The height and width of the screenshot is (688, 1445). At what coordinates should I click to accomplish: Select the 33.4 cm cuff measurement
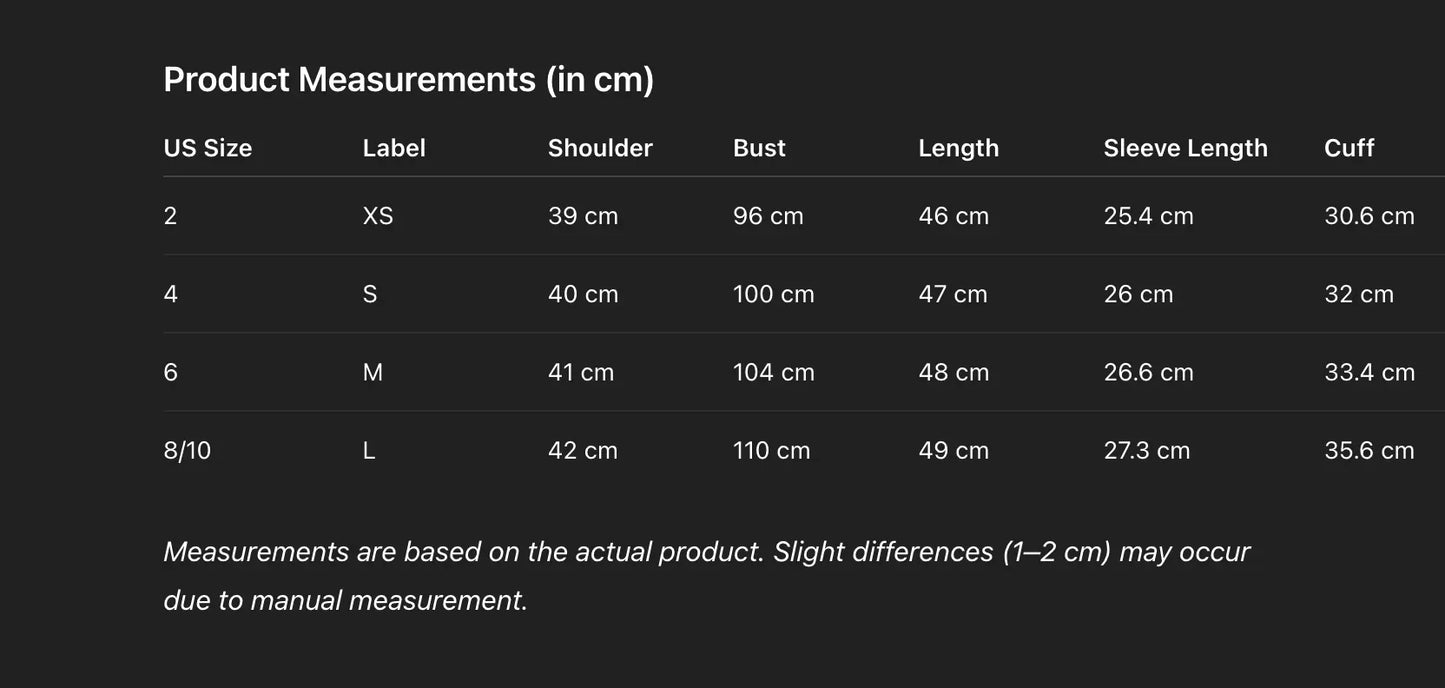pyautogui.click(x=1369, y=372)
